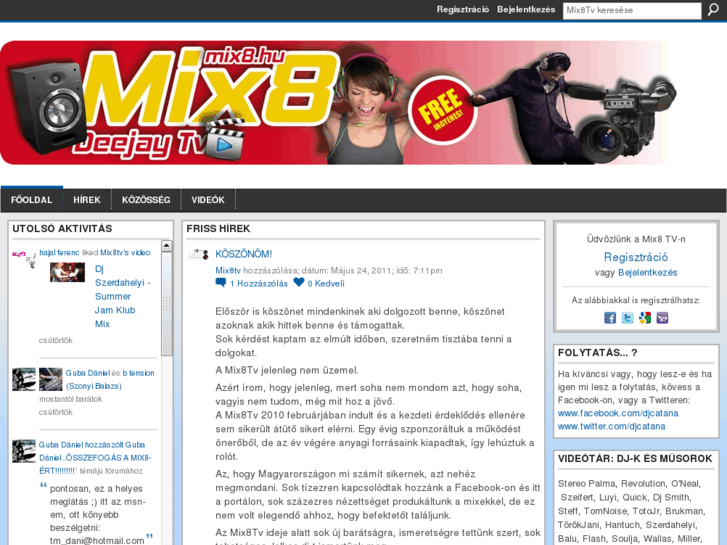Open the 1 Hozzászólás link
727x545 pixels.
click(259, 283)
